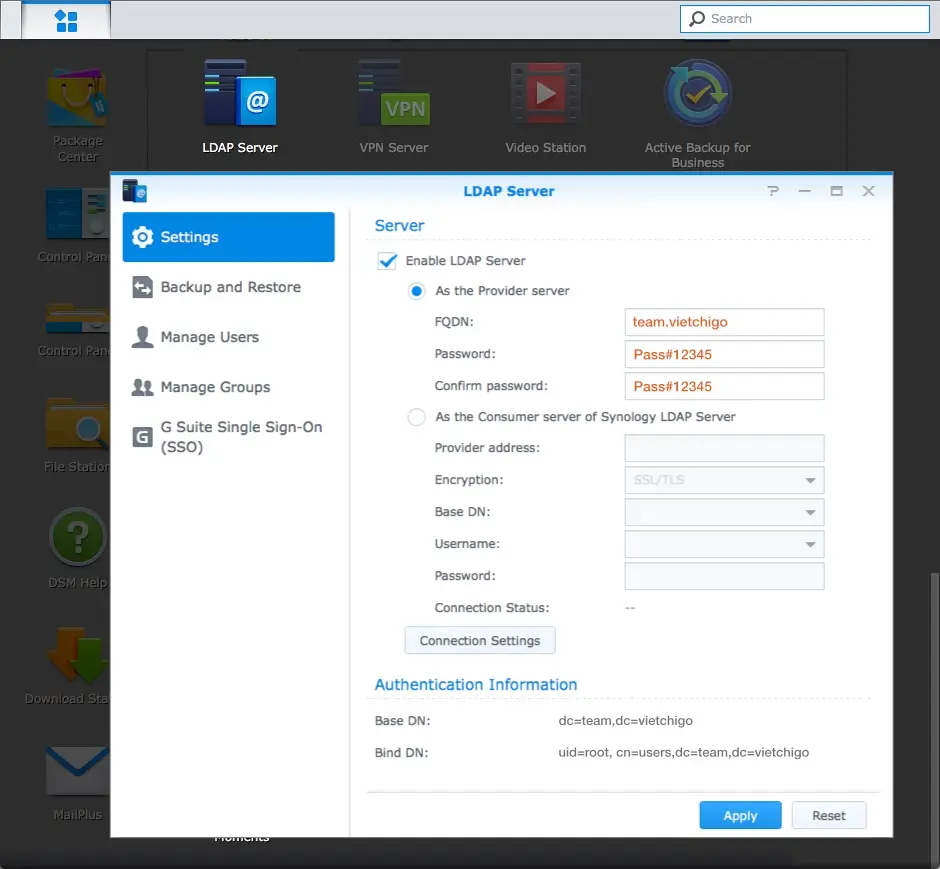Click the Reset button
This screenshot has height=869, width=940.
pyautogui.click(x=828, y=815)
